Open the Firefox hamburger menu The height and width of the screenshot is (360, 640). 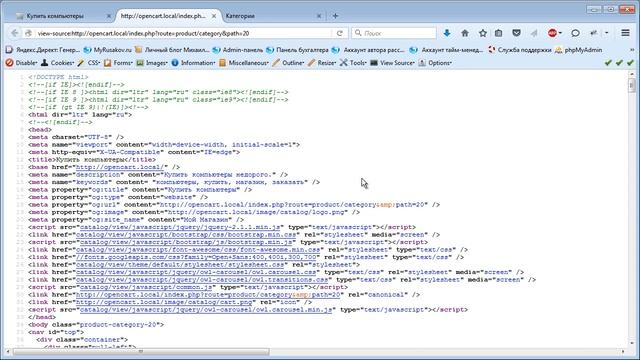tap(625, 33)
